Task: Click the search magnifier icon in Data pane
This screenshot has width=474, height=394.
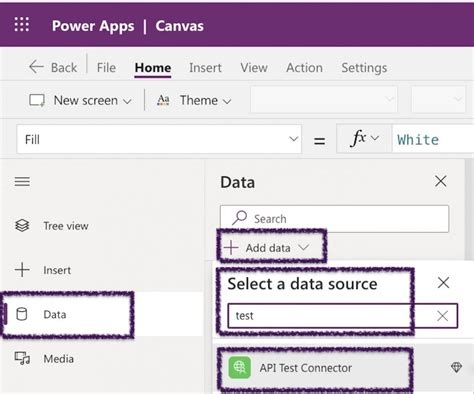Action: 239,218
